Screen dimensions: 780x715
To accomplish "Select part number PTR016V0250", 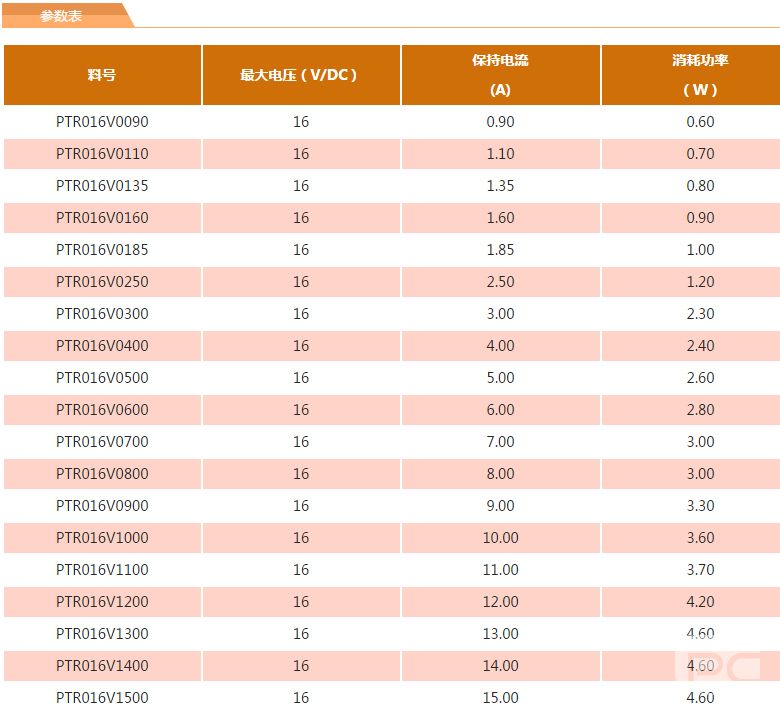I will 102,282.
